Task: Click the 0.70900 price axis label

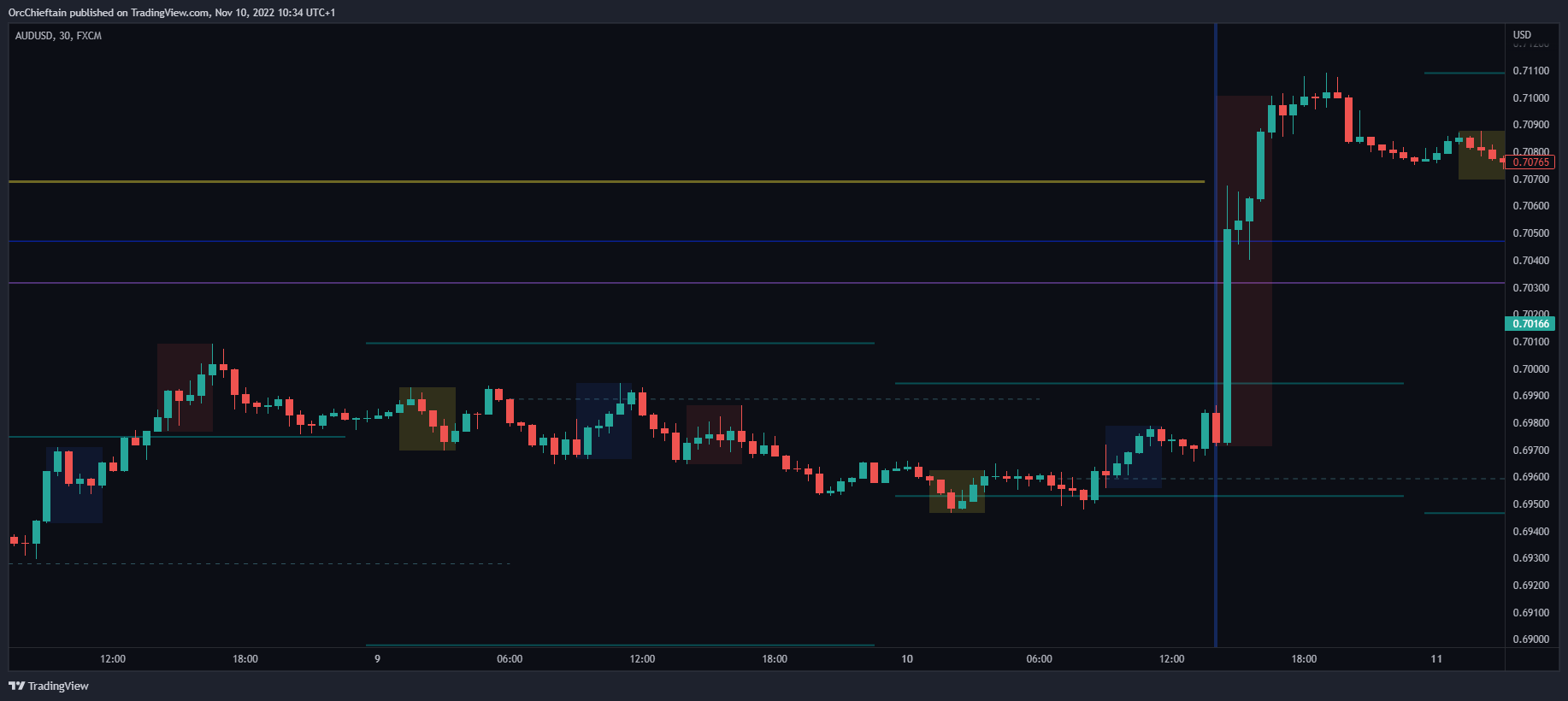Action: [1530, 125]
